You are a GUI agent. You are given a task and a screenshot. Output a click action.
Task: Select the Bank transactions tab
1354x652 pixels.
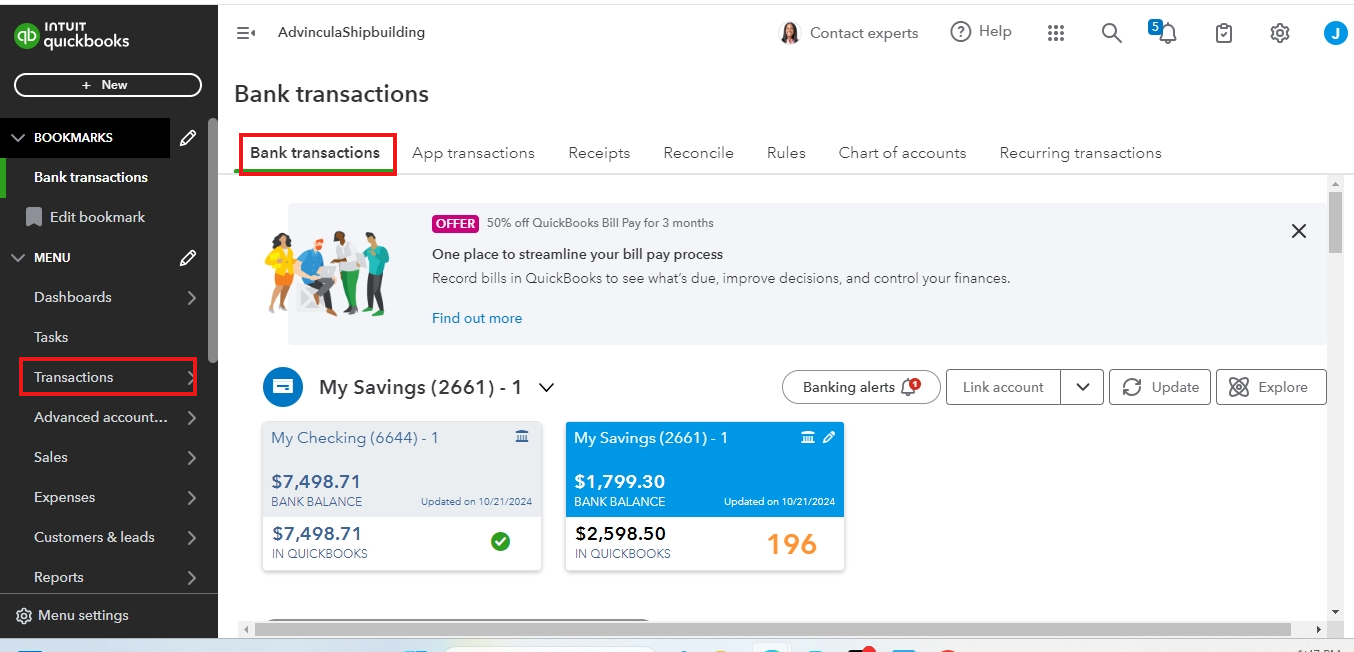click(x=315, y=153)
